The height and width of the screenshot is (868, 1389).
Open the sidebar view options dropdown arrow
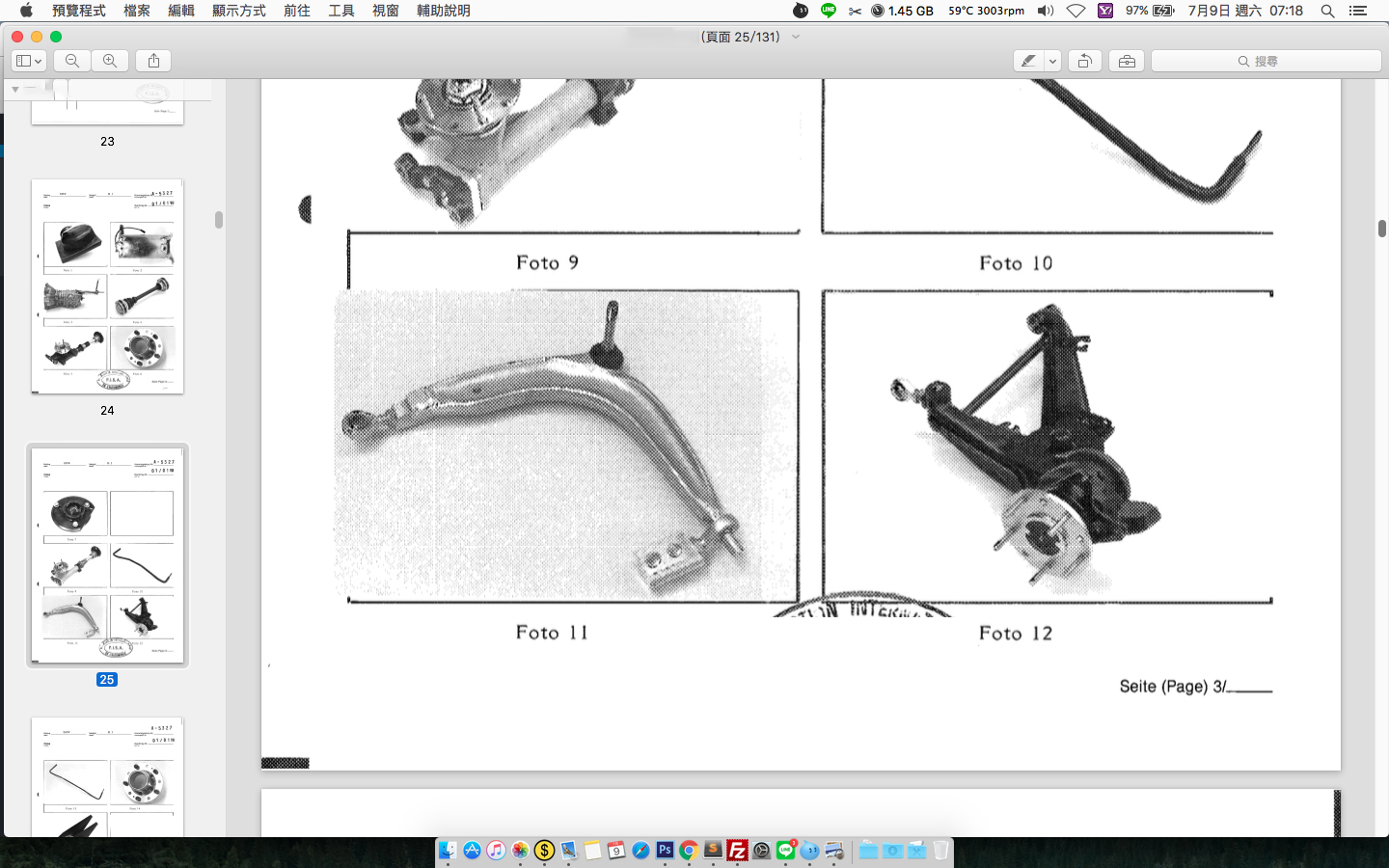click(40, 61)
